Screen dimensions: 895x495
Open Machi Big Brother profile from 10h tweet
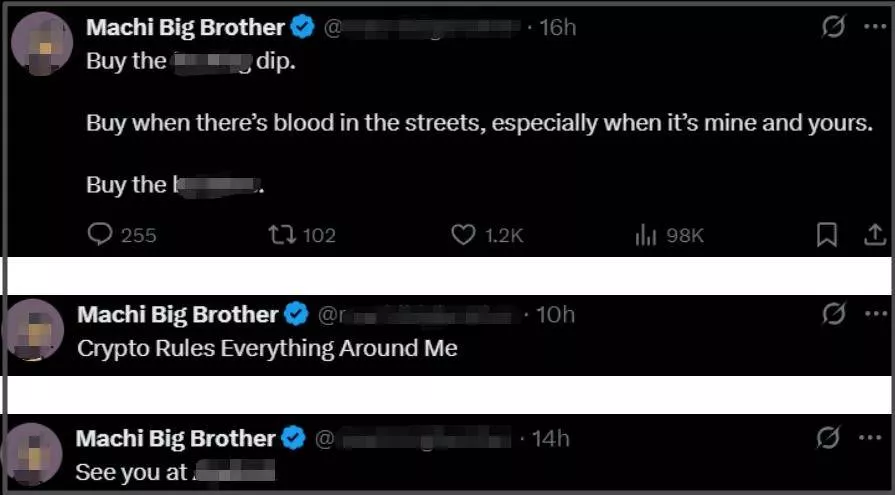[x=177, y=315]
